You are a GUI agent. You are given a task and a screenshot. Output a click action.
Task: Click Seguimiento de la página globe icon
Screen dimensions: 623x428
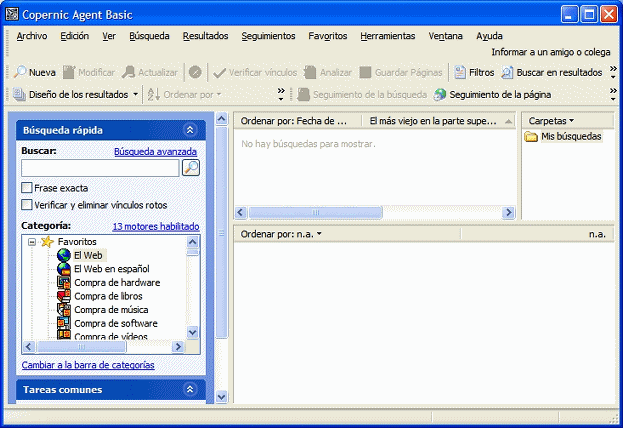(x=440, y=95)
